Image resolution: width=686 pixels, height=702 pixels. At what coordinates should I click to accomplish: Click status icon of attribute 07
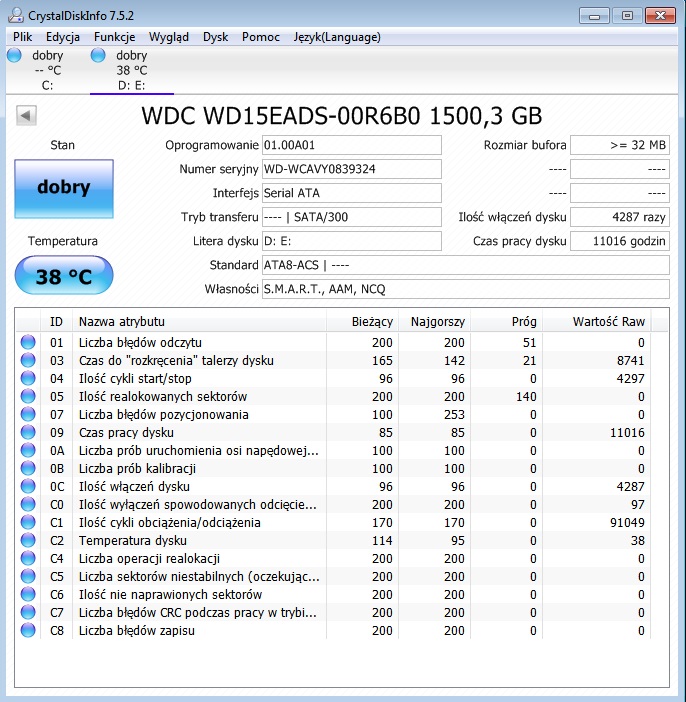click(28, 414)
